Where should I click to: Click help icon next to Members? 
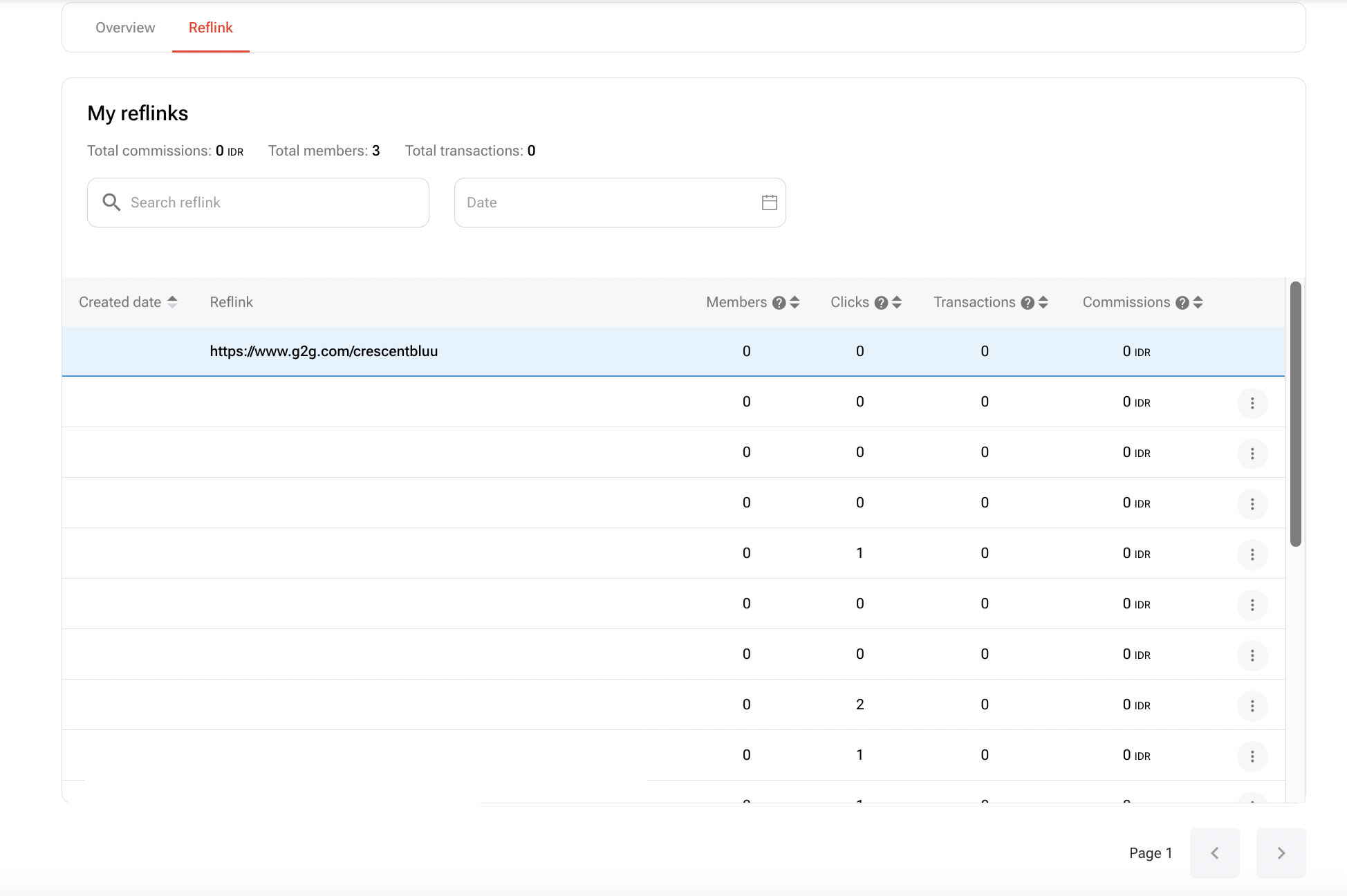point(779,303)
